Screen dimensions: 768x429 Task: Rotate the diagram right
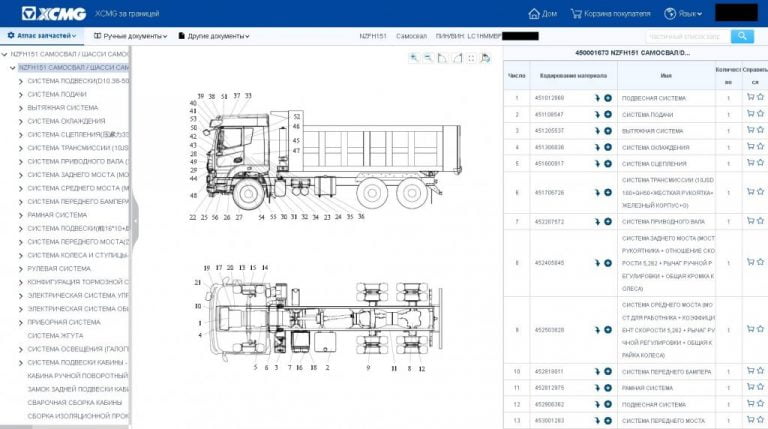(457, 58)
